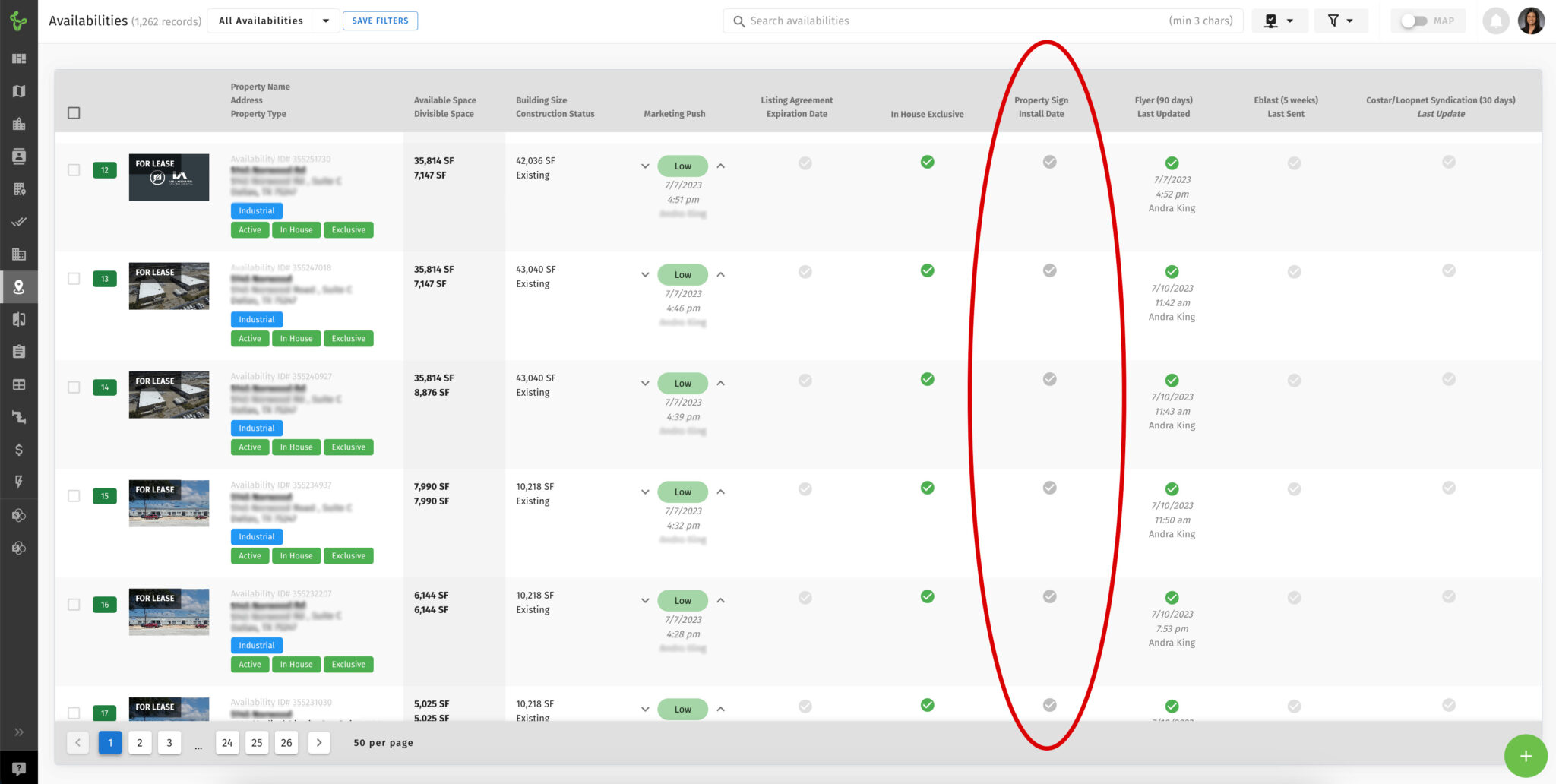This screenshot has height=784, width=1556.
Task: Toggle the MAP view switch
Action: click(1414, 21)
